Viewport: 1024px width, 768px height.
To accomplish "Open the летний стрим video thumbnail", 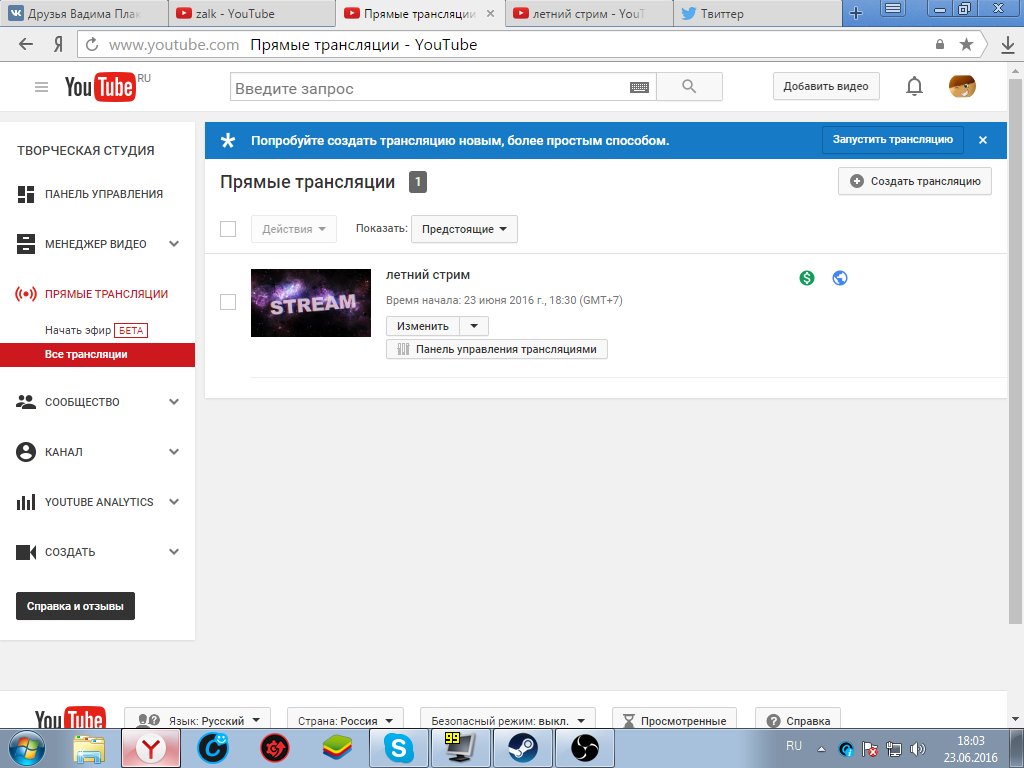I will click(x=310, y=303).
